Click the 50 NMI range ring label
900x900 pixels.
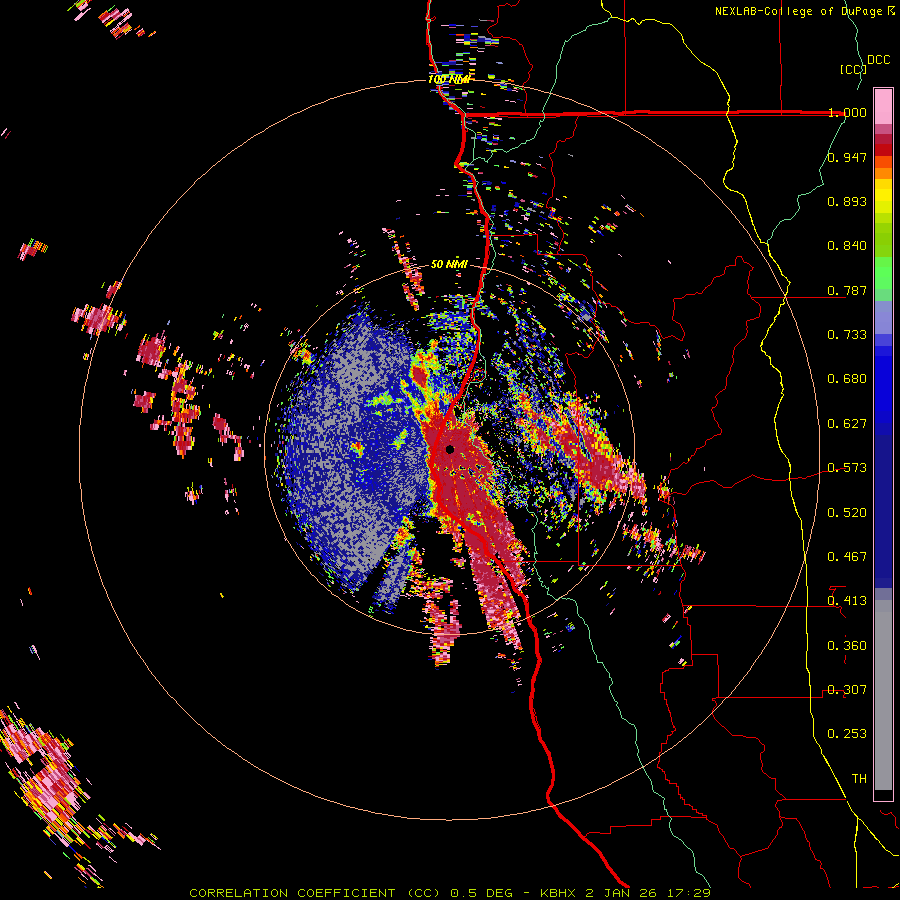pos(449,265)
